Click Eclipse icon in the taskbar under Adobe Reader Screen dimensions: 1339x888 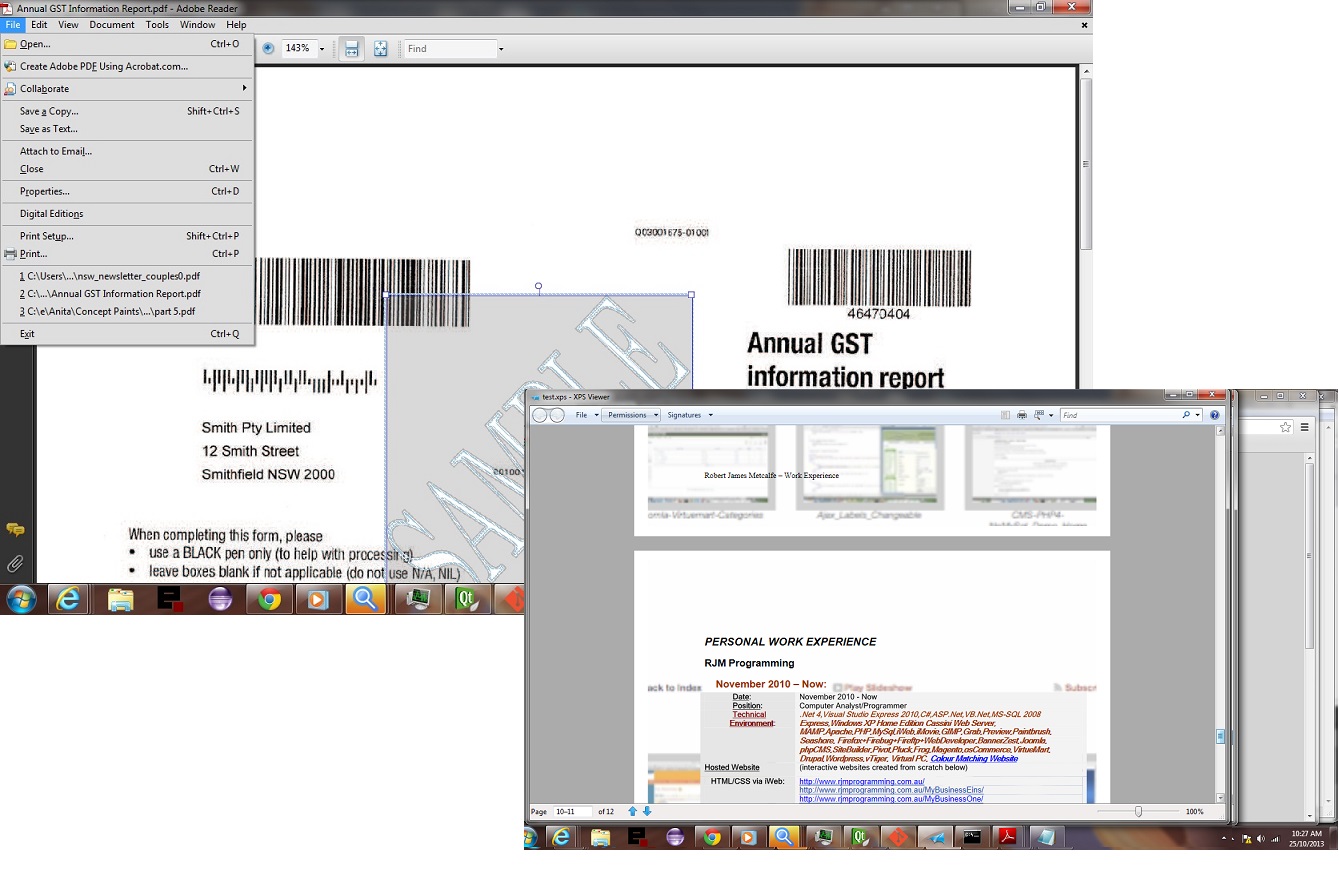coord(220,599)
